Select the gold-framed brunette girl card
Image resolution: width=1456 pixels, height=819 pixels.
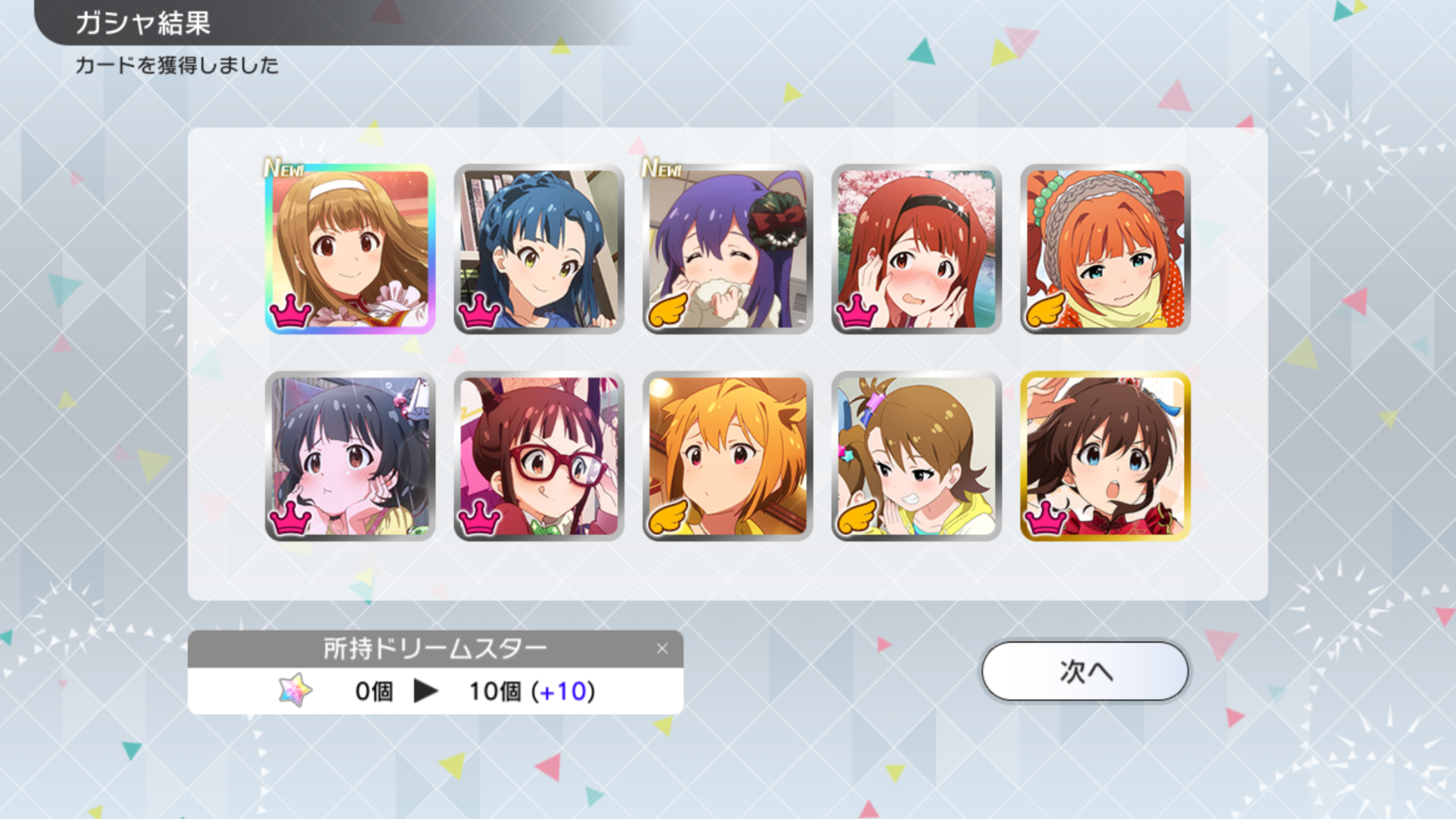tap(1105, 456)
